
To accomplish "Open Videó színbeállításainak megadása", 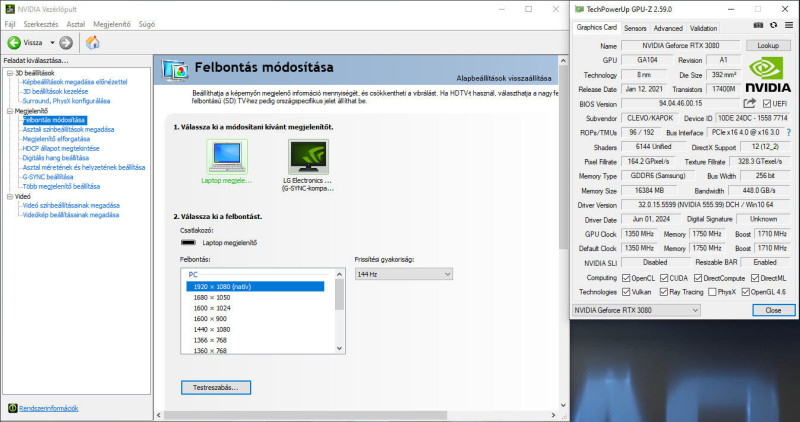I will pos(71,206).
